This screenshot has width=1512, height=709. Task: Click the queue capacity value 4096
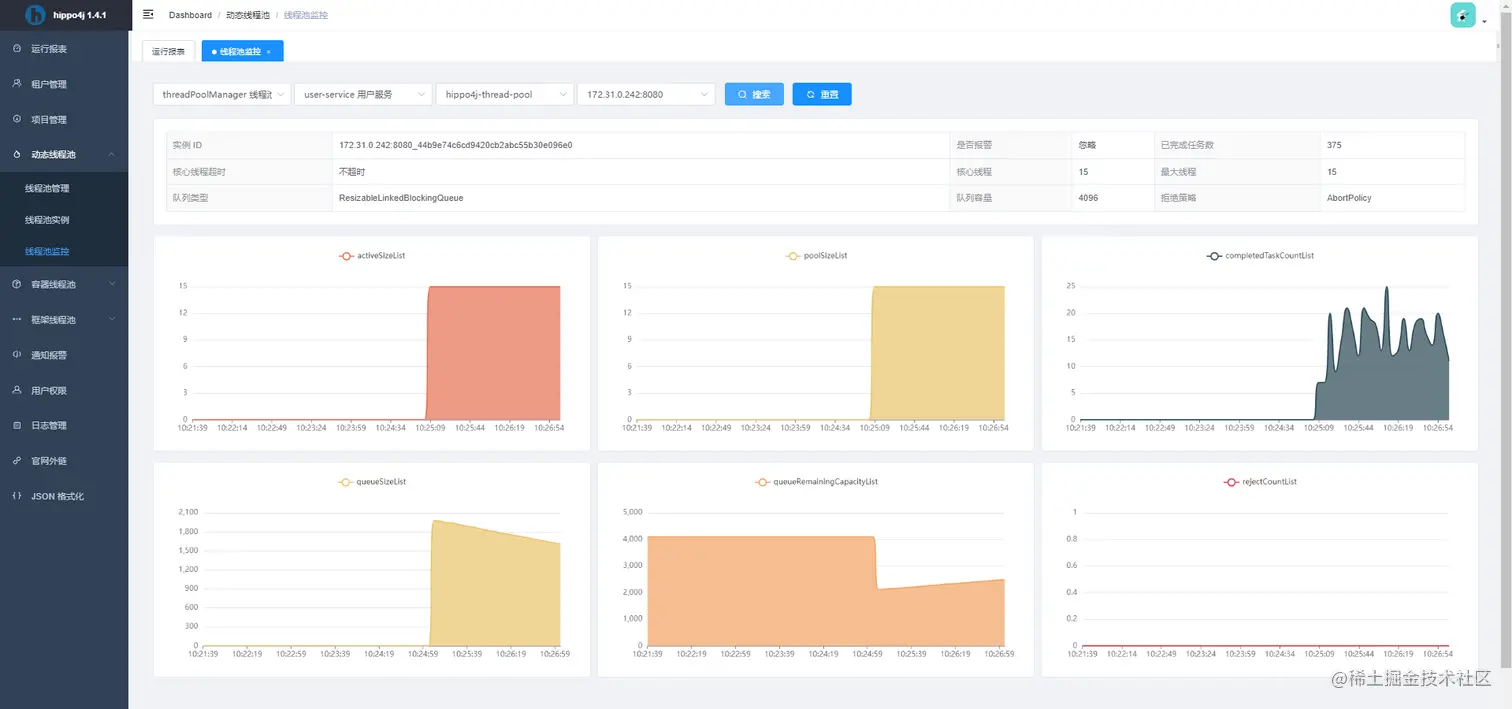[x=1088, y=198]
